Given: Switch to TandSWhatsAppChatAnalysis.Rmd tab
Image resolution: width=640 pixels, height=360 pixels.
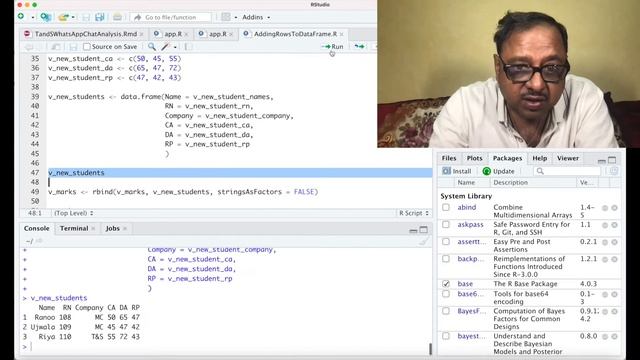Looking at the screenshot, I should pyautogui.click(x=86, y=34).
